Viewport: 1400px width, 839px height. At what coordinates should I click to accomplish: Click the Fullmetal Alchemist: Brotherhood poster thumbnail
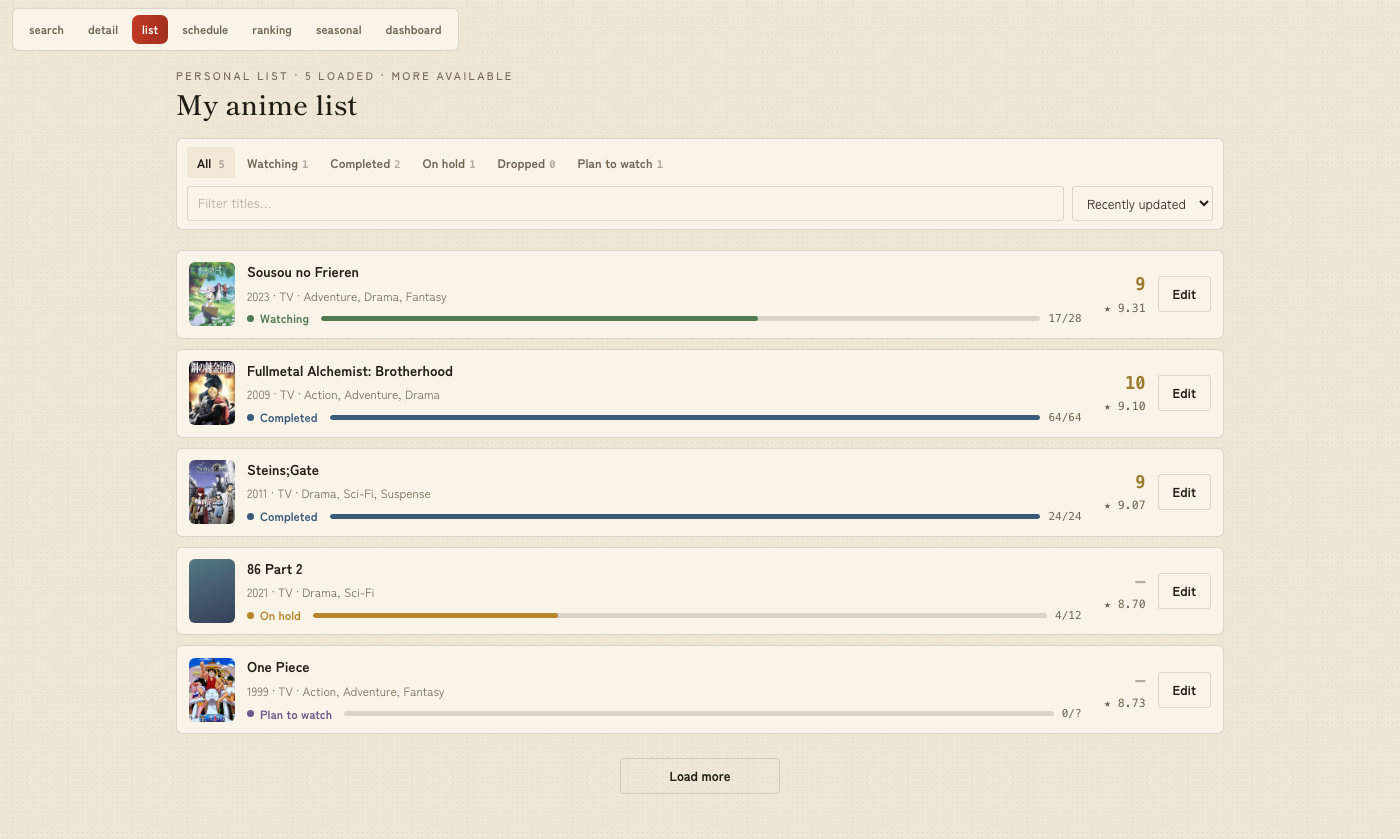212,393
